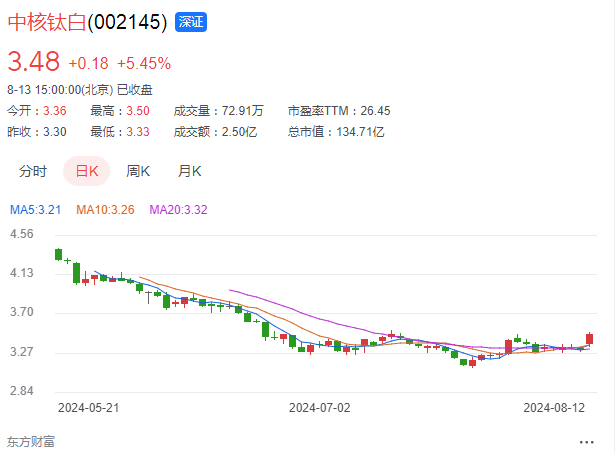This screenshot has height=452, width=615.
Task: Click the 3.27 price axis label
Action: tap(22, 352)
